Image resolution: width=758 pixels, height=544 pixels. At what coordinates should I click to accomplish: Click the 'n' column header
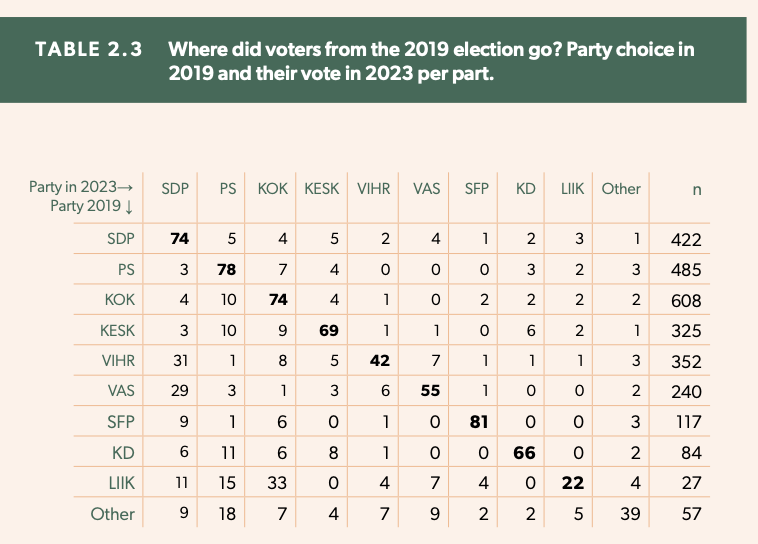697,190
